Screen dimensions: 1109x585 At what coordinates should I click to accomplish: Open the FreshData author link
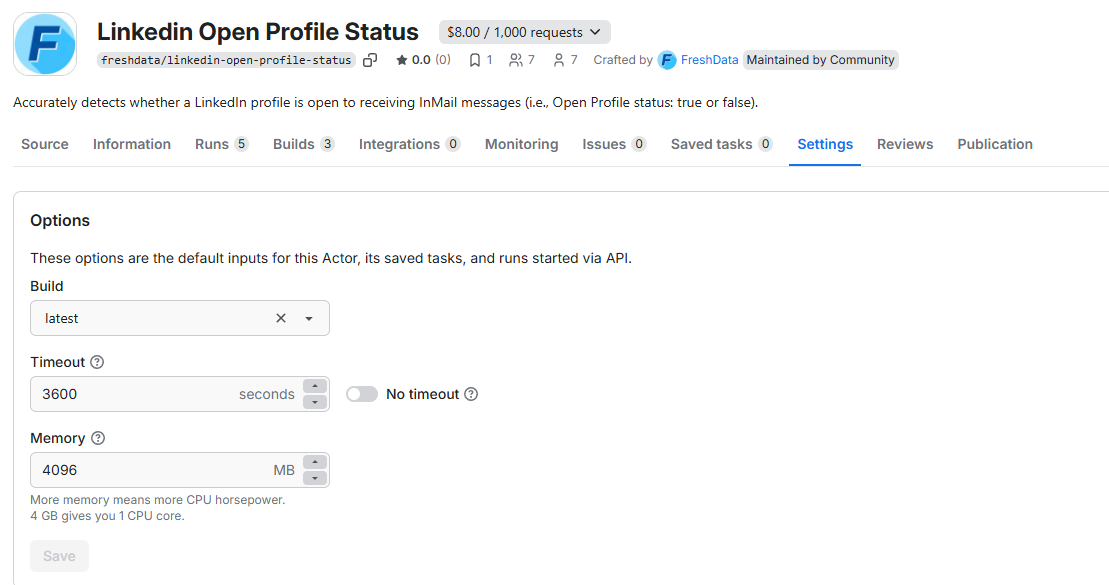[x=709, y=60]
